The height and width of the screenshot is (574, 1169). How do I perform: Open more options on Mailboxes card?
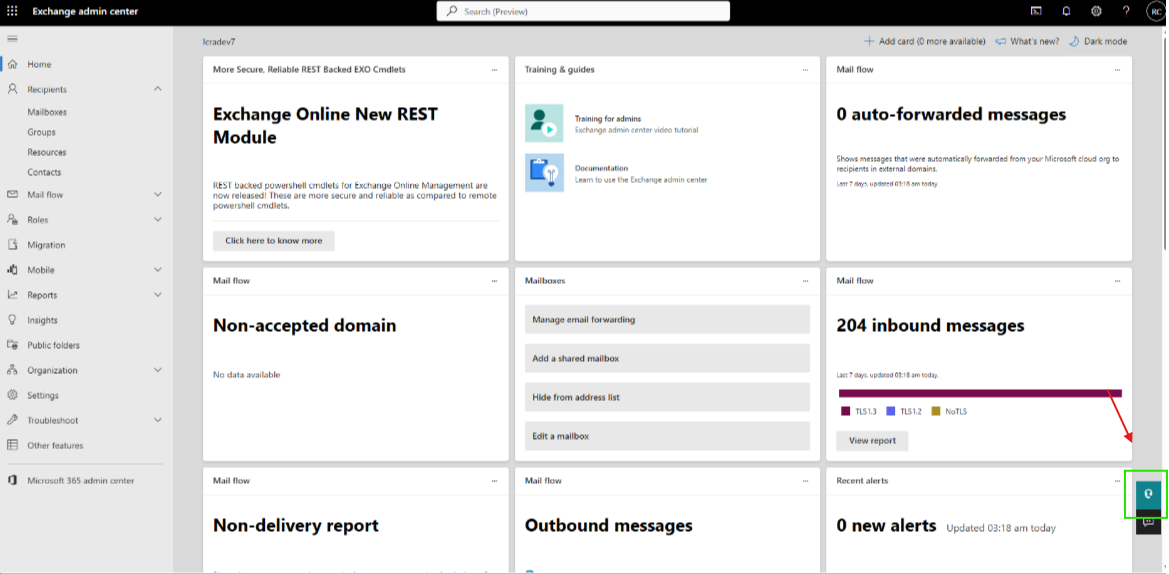click(805, 281)
